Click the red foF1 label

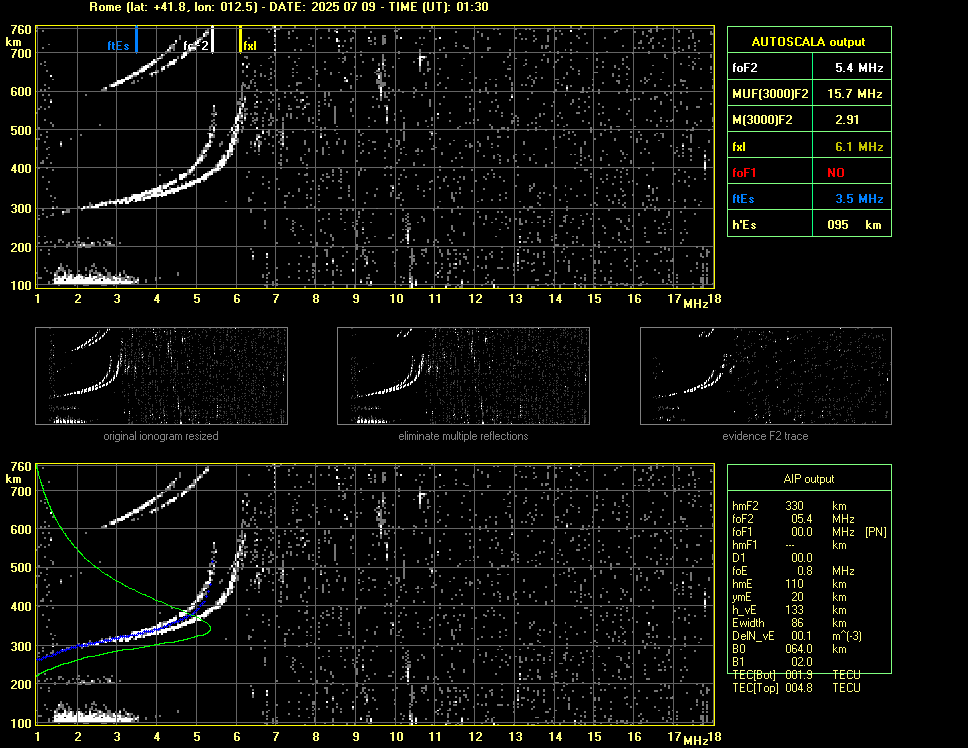click(x=744, y=173)
